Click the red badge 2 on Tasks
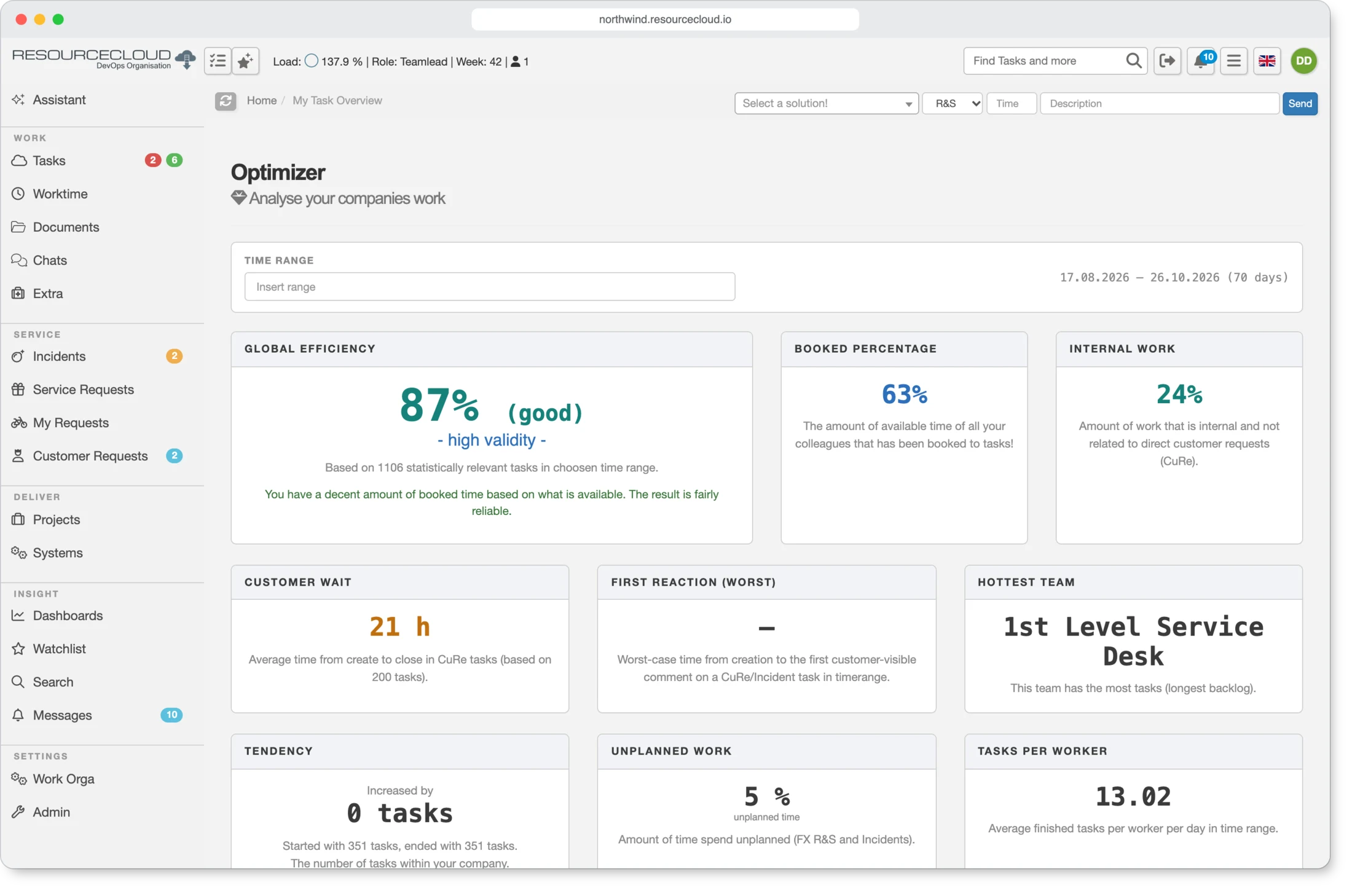The image size is (1352, 896). (152, 160)
